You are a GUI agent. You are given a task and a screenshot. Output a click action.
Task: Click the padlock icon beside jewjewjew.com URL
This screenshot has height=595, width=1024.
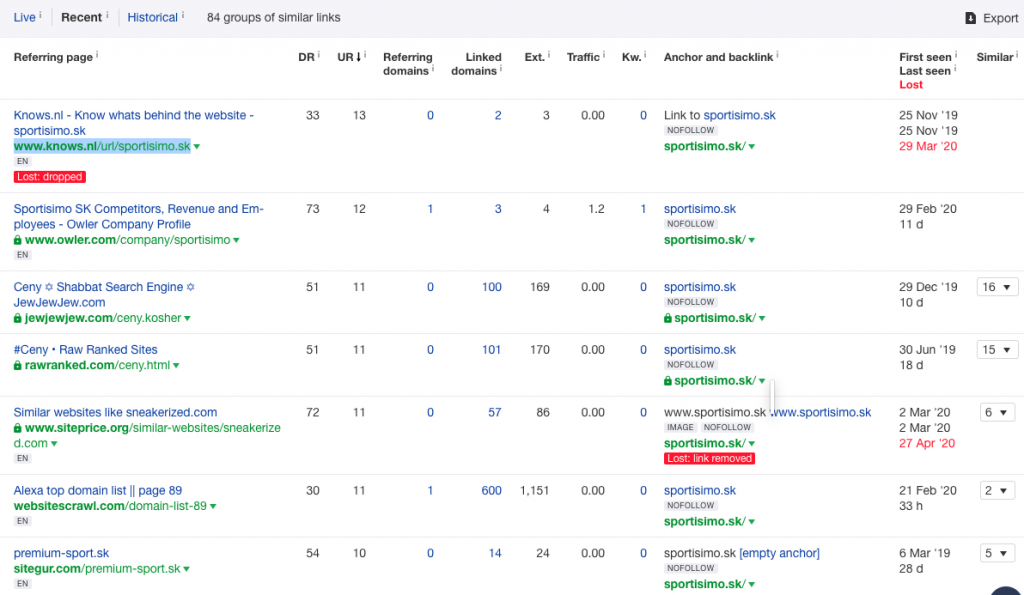coord(18,319)
